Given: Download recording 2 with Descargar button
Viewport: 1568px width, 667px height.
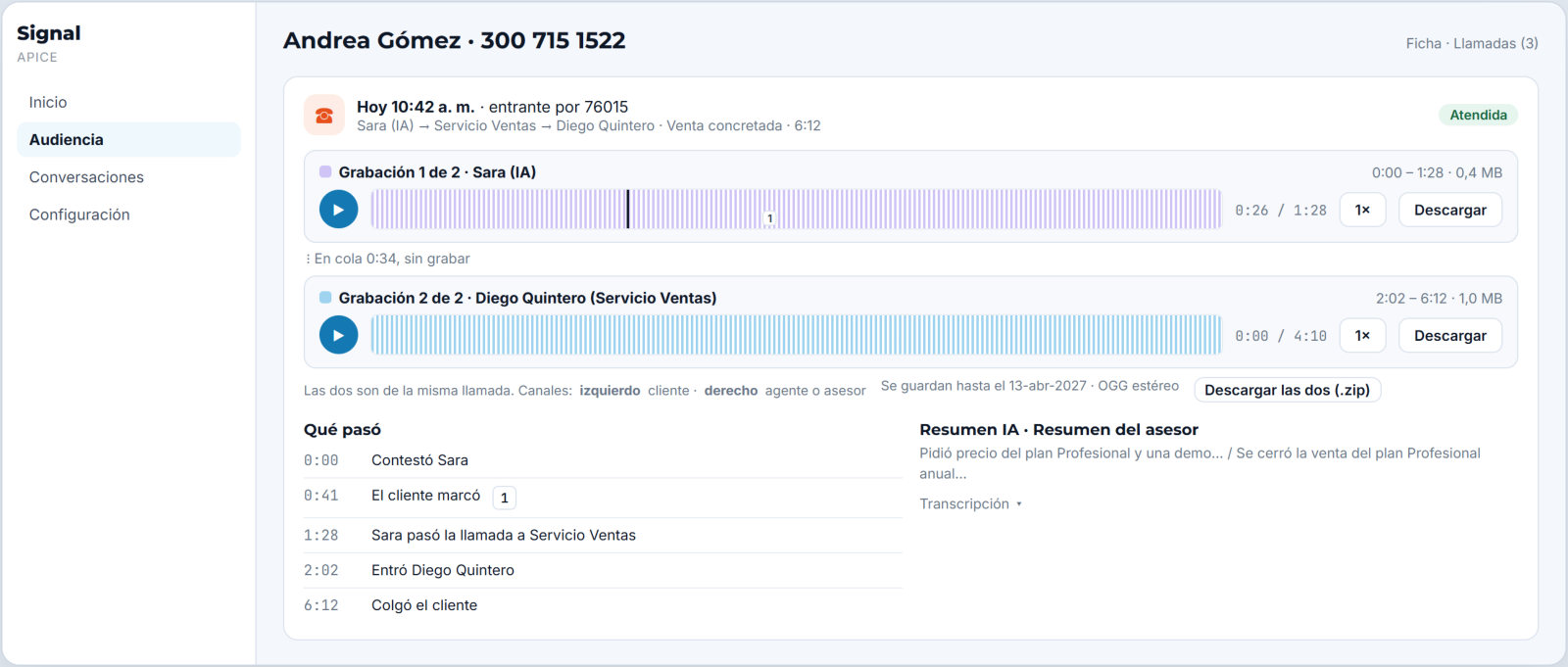Looking at the screenshot, I should pos(1450,335).
